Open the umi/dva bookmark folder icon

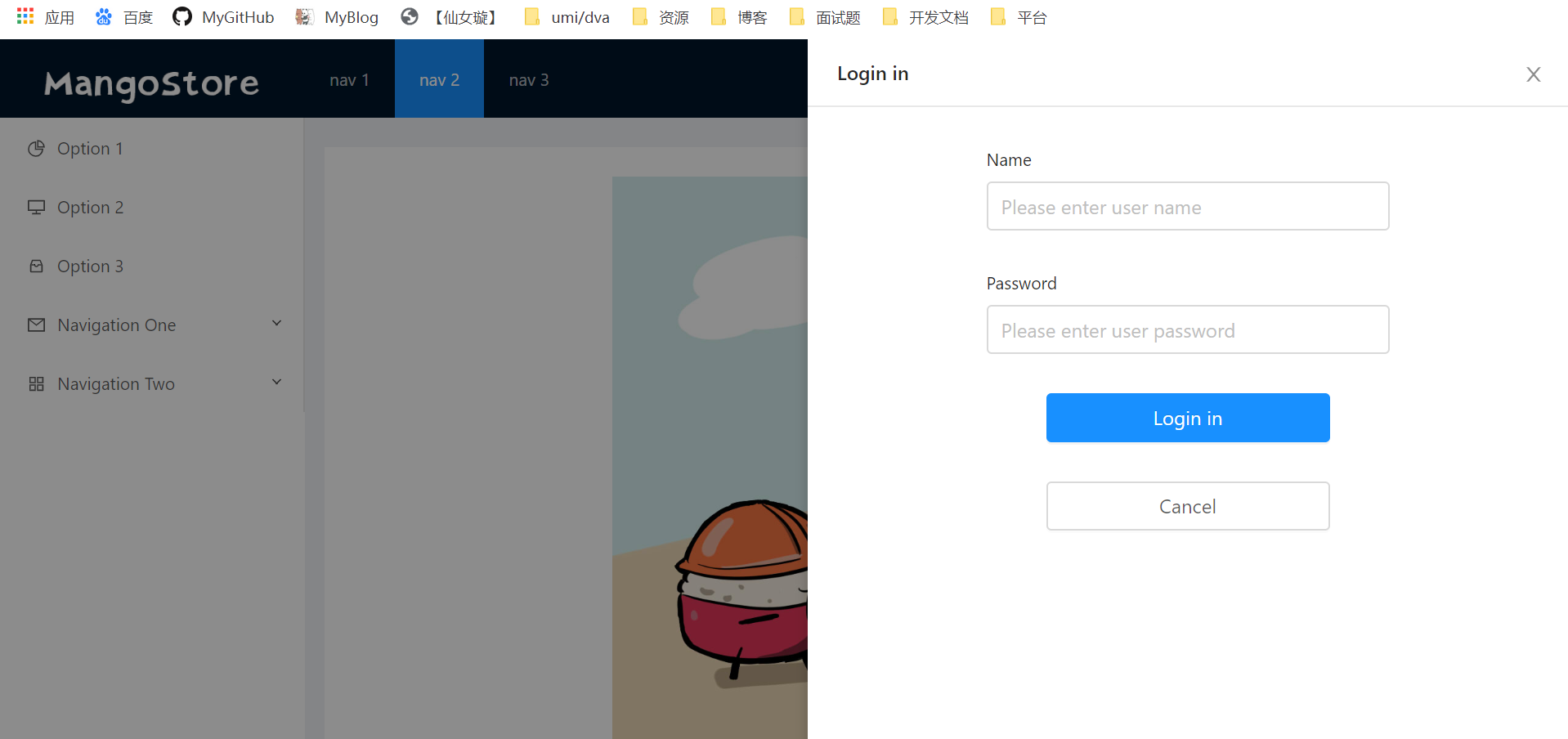click(531, 16)
